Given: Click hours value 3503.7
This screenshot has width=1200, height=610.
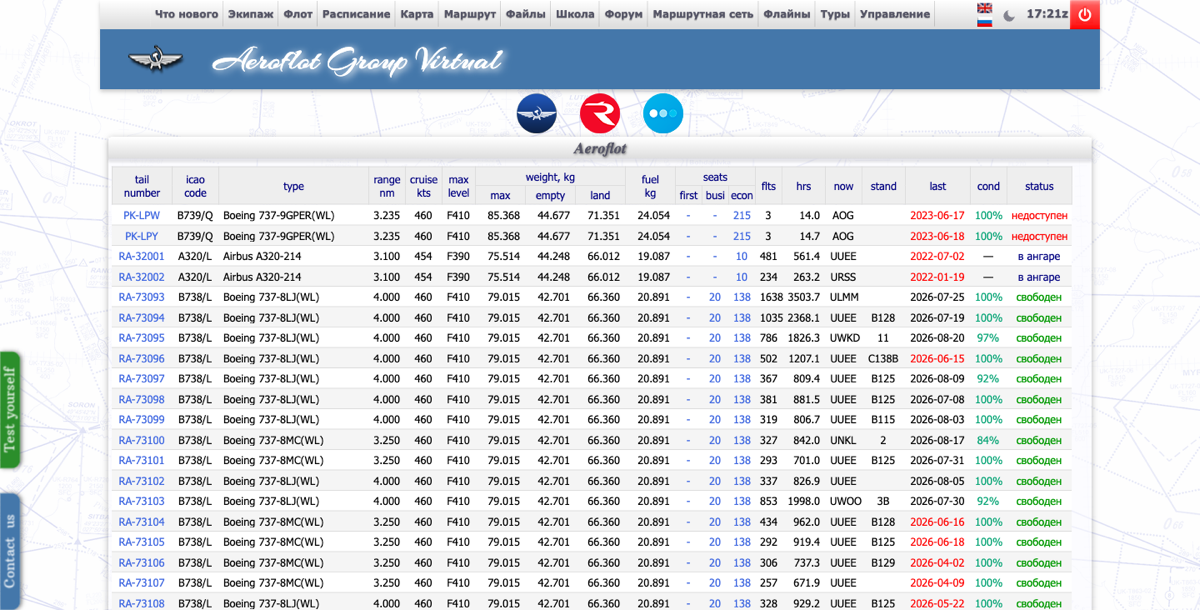Looking at the screenshot, I should [803, 297].
